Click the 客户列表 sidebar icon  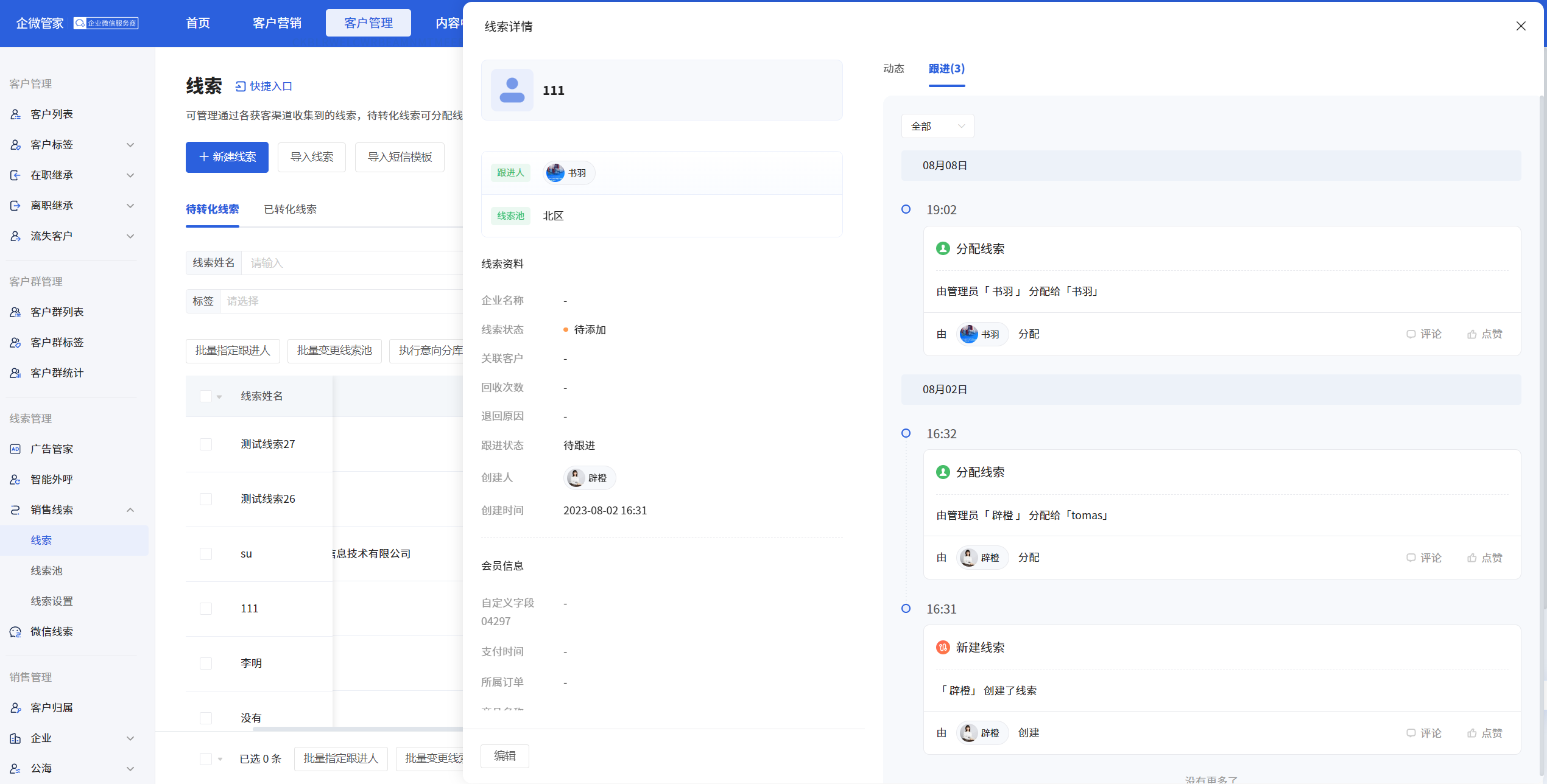click(x=16, y=114)
